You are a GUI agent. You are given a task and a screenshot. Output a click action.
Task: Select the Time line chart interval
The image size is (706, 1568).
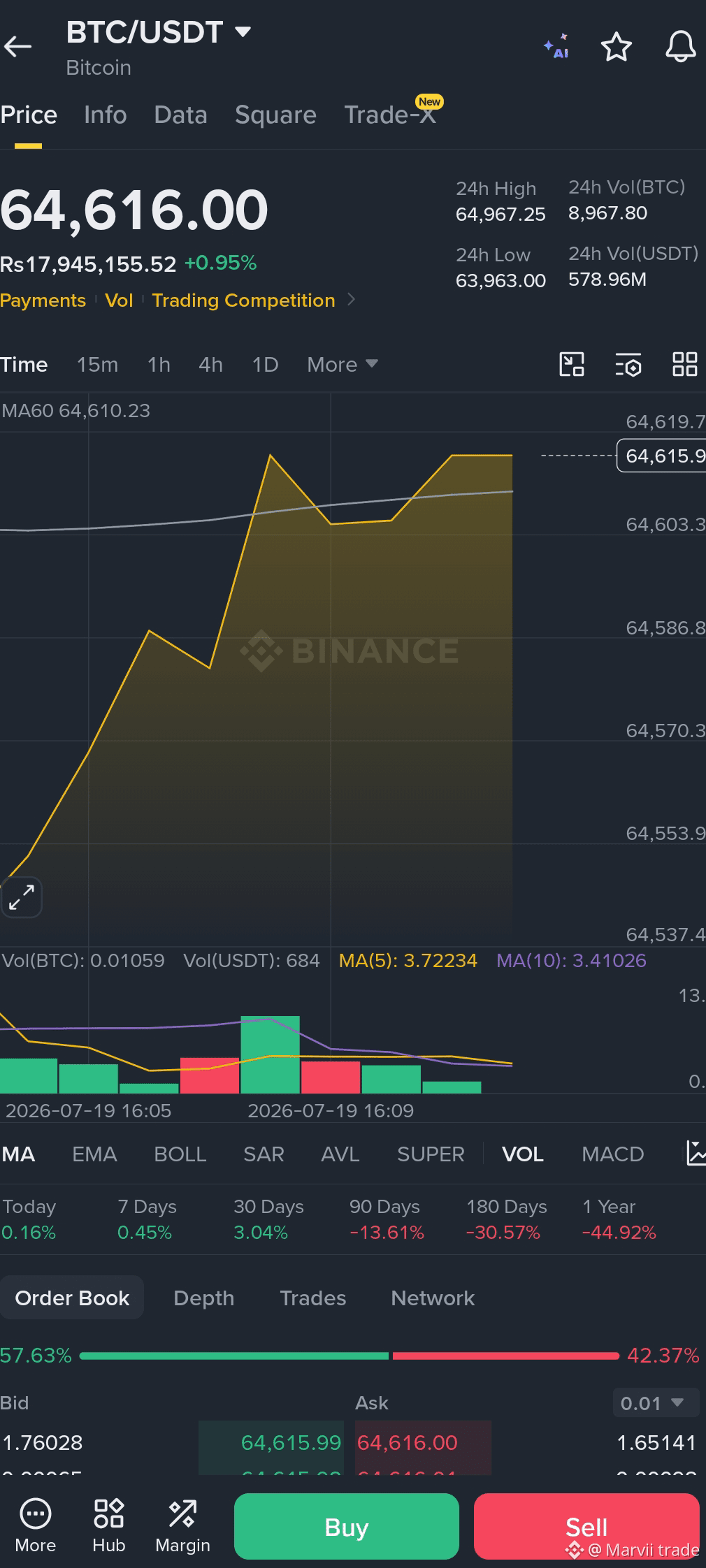point(24,364)
